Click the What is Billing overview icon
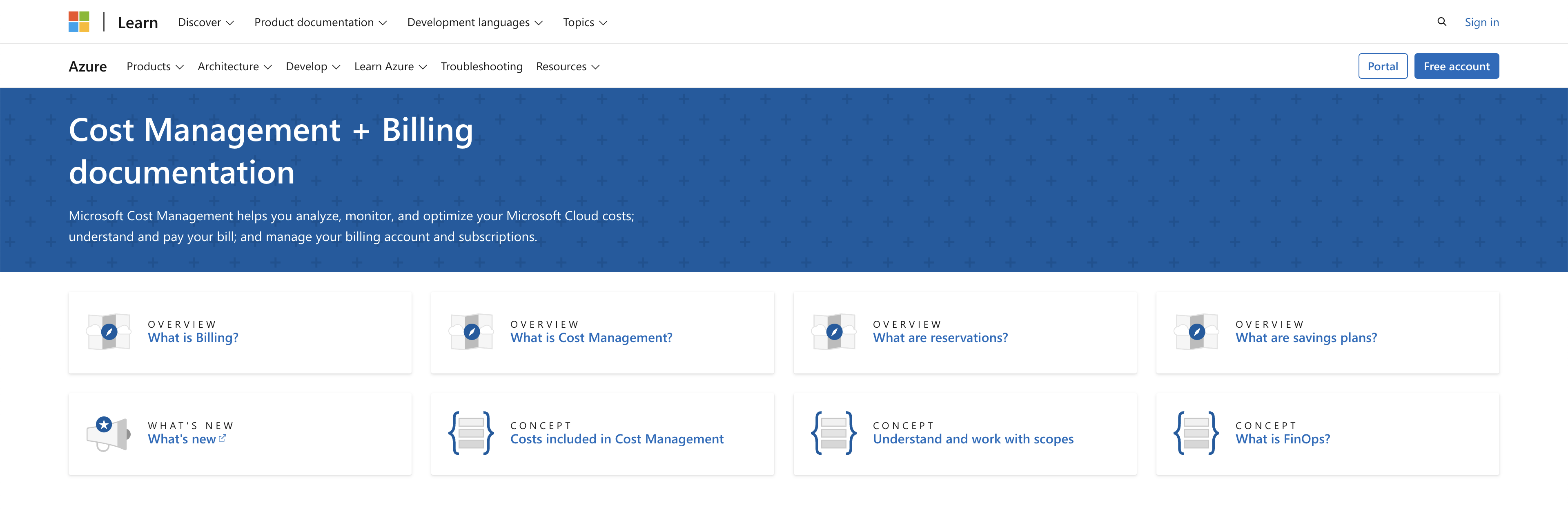This screenshot has height=510, width=1568. click(109, 331)
